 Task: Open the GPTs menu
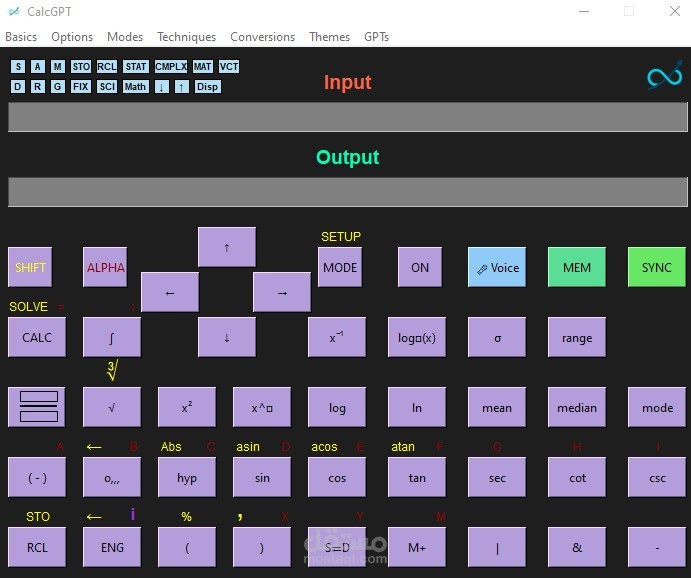pos(376,37)
